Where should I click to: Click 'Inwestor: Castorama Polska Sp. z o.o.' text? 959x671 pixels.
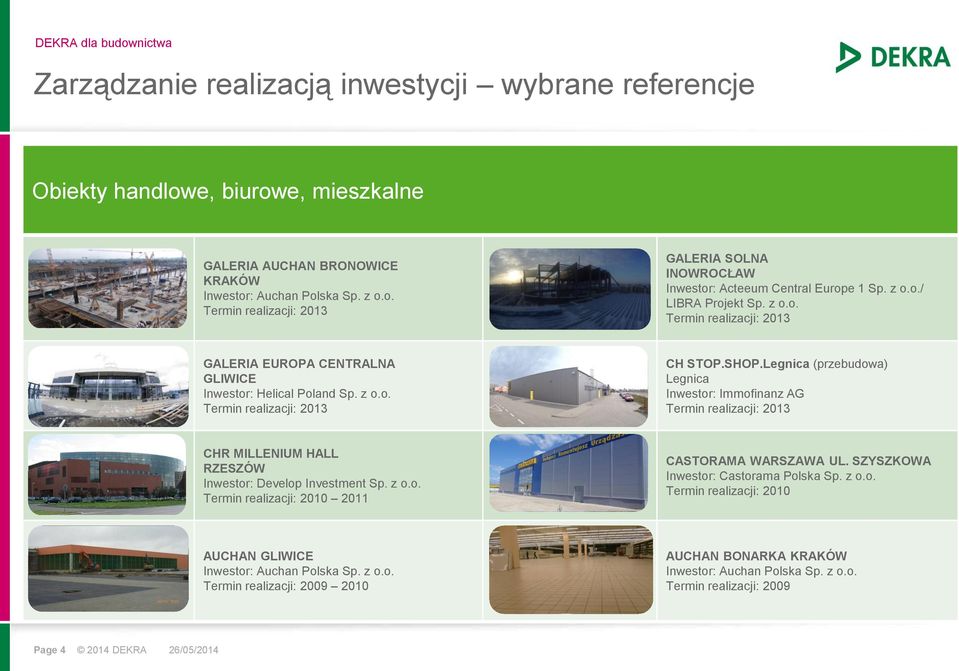click(x=771, y=476)
